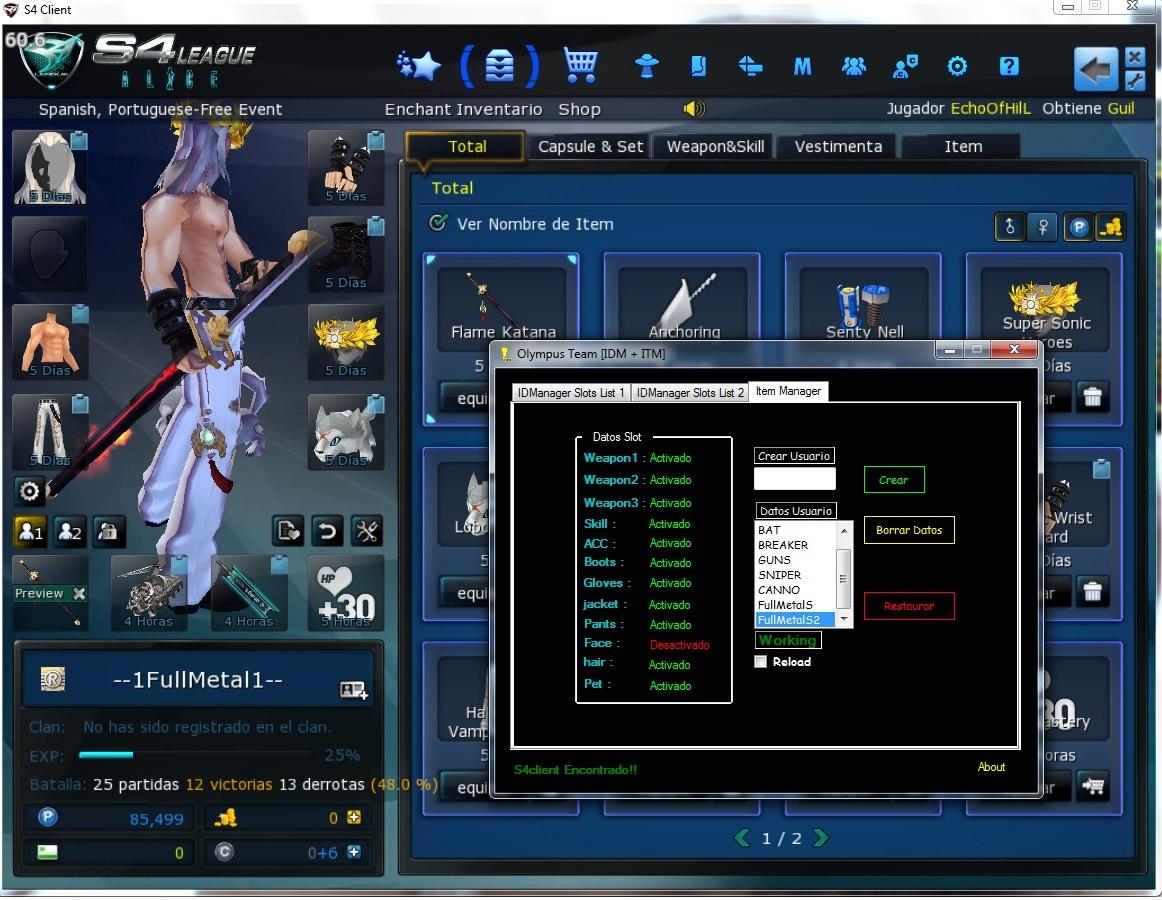The image size is (1162, 900).
Task: Open the Enchant star icon in top bar
Action: pos(419,66)
